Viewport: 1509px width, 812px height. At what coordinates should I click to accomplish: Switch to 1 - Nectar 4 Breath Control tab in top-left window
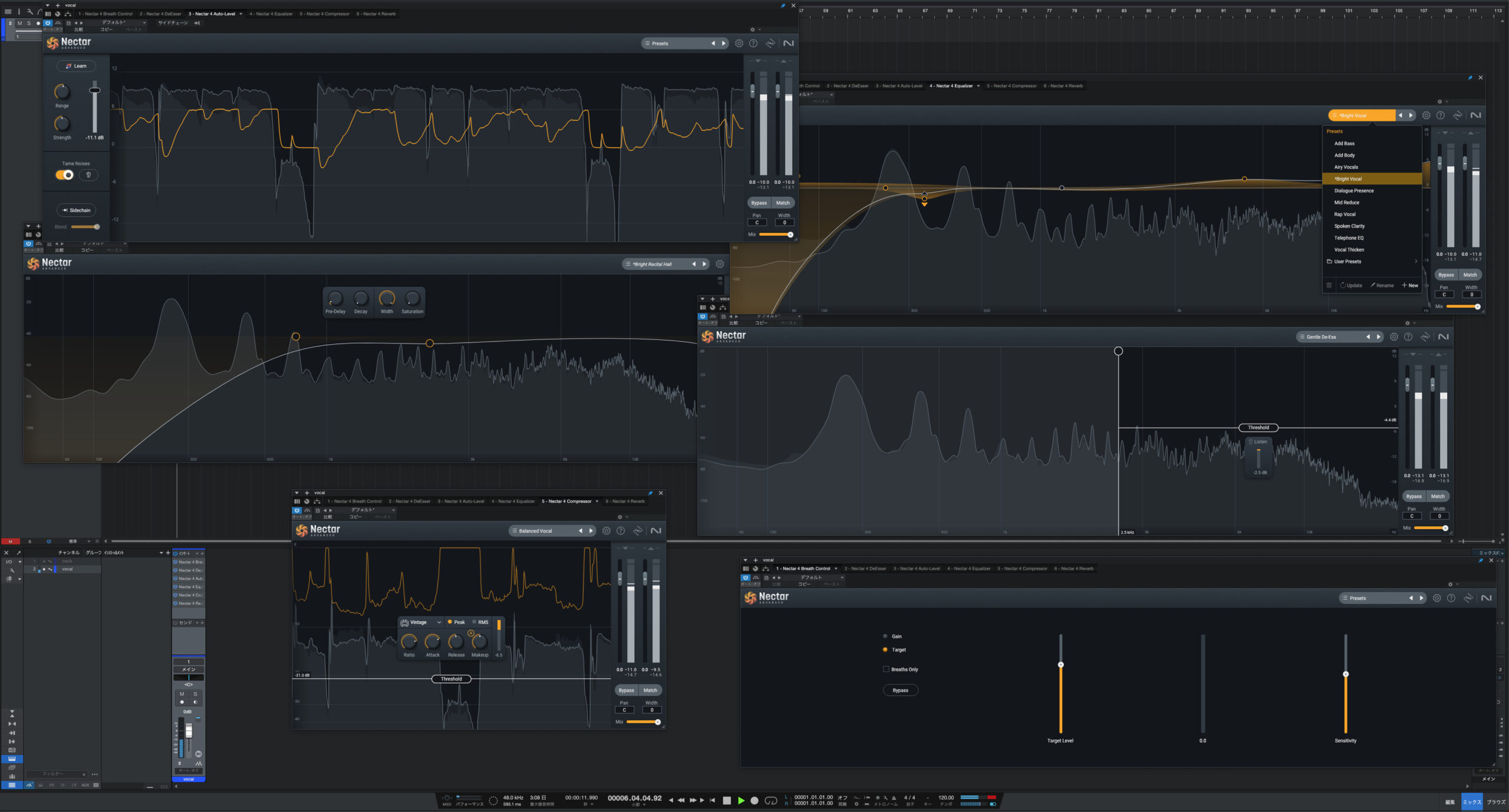tap(106, 14)
